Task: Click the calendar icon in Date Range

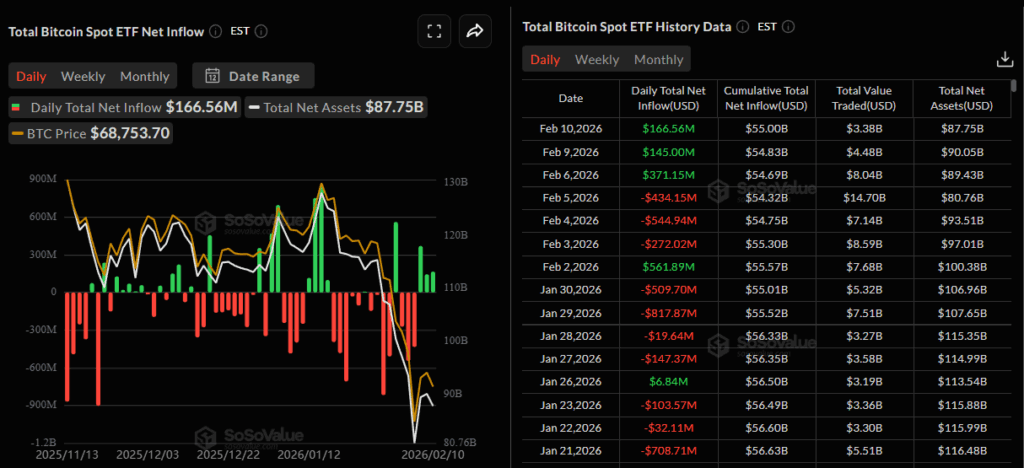Action: click(212, 76)
